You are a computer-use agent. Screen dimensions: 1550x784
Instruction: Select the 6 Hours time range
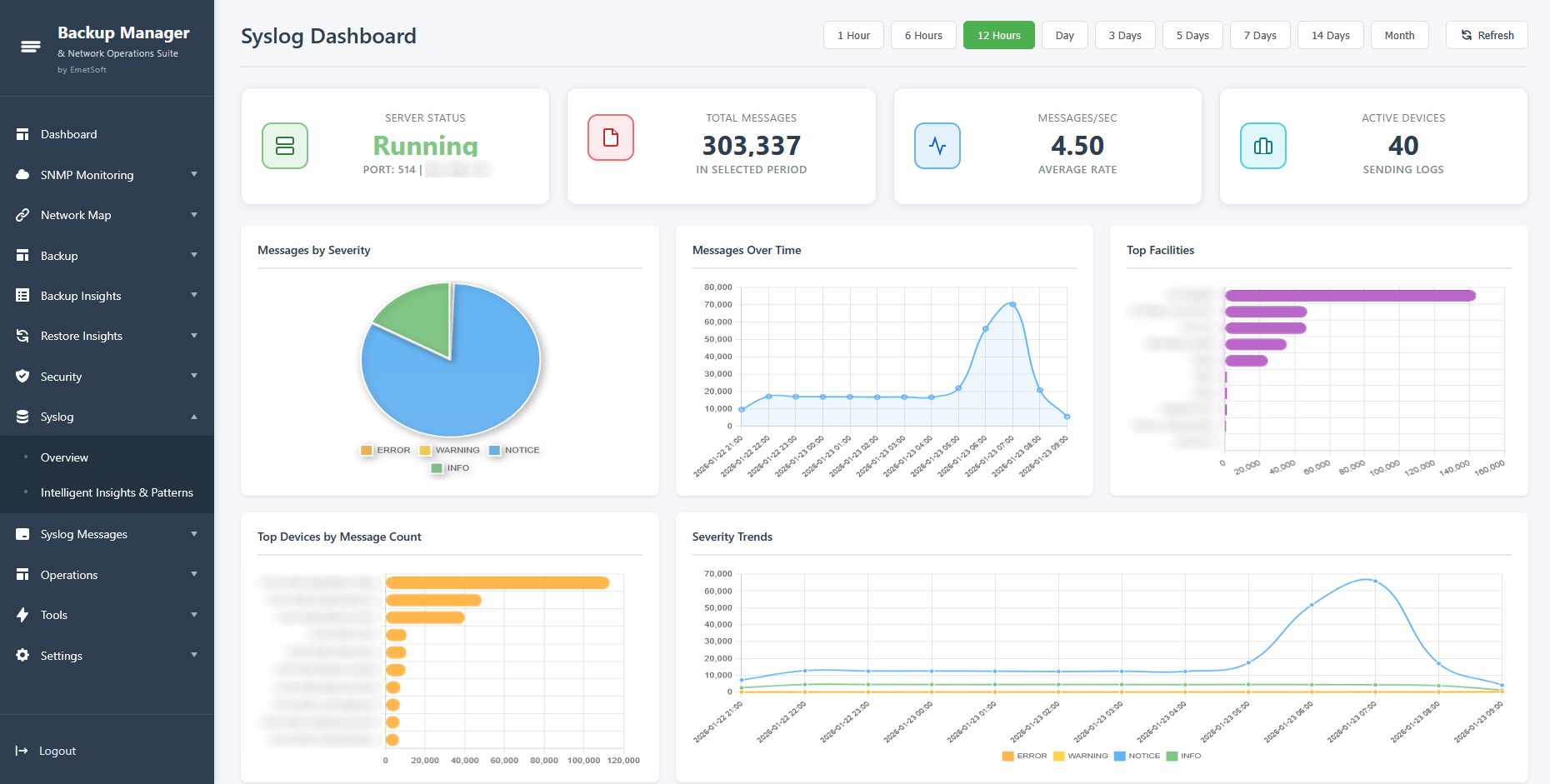click(923, 35)
